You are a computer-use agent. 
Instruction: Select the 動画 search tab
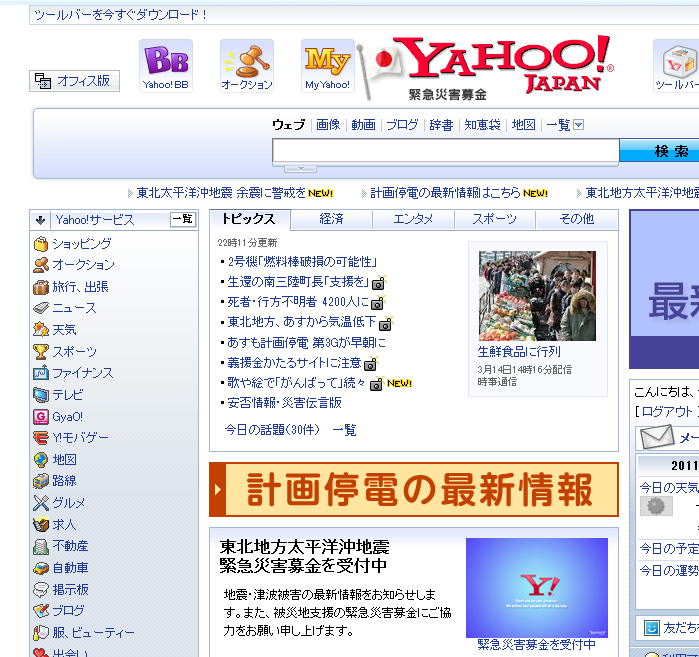pyautogui.click(x=363, y=125)
